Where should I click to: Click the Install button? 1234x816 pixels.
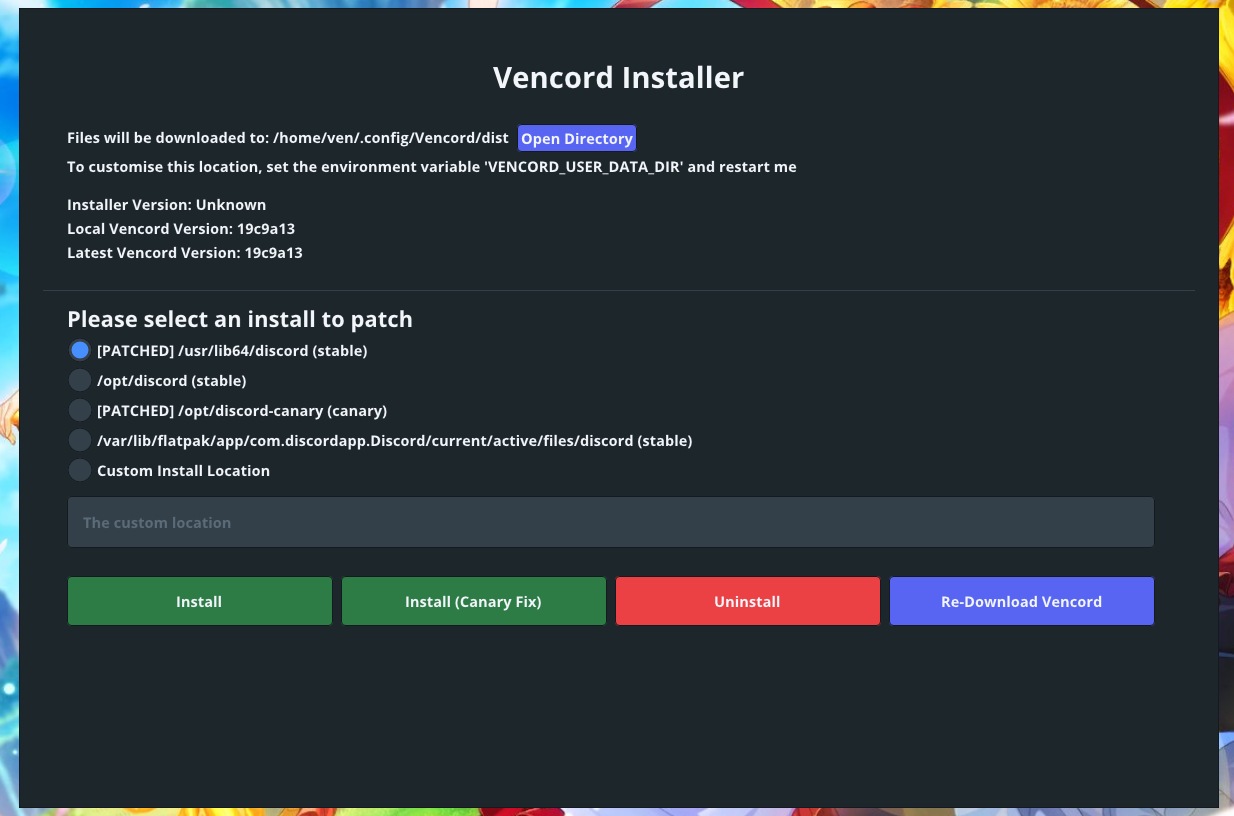(199, 601)
